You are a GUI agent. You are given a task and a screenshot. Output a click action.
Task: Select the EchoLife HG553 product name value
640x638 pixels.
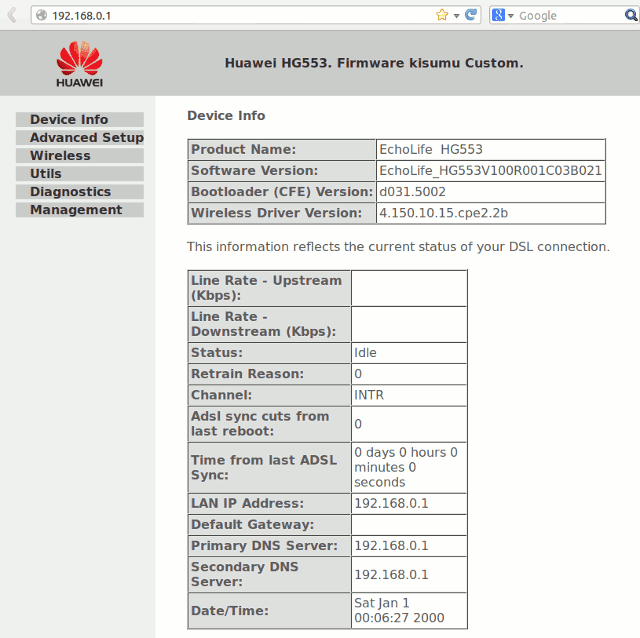pos(431,149)
